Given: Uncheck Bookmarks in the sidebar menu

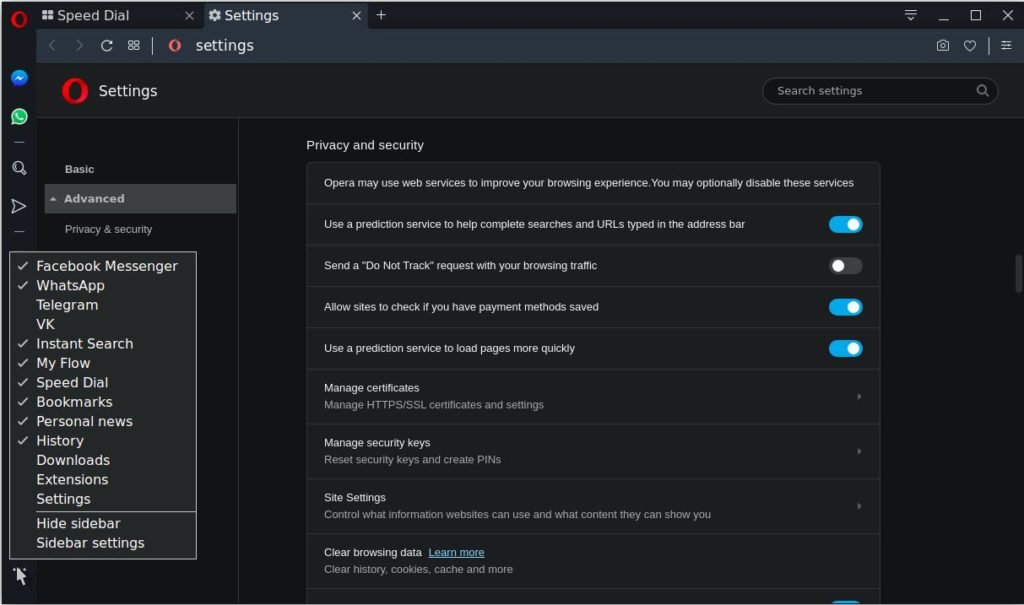Looking at the screenshot, I should click(x=103, y=402).
